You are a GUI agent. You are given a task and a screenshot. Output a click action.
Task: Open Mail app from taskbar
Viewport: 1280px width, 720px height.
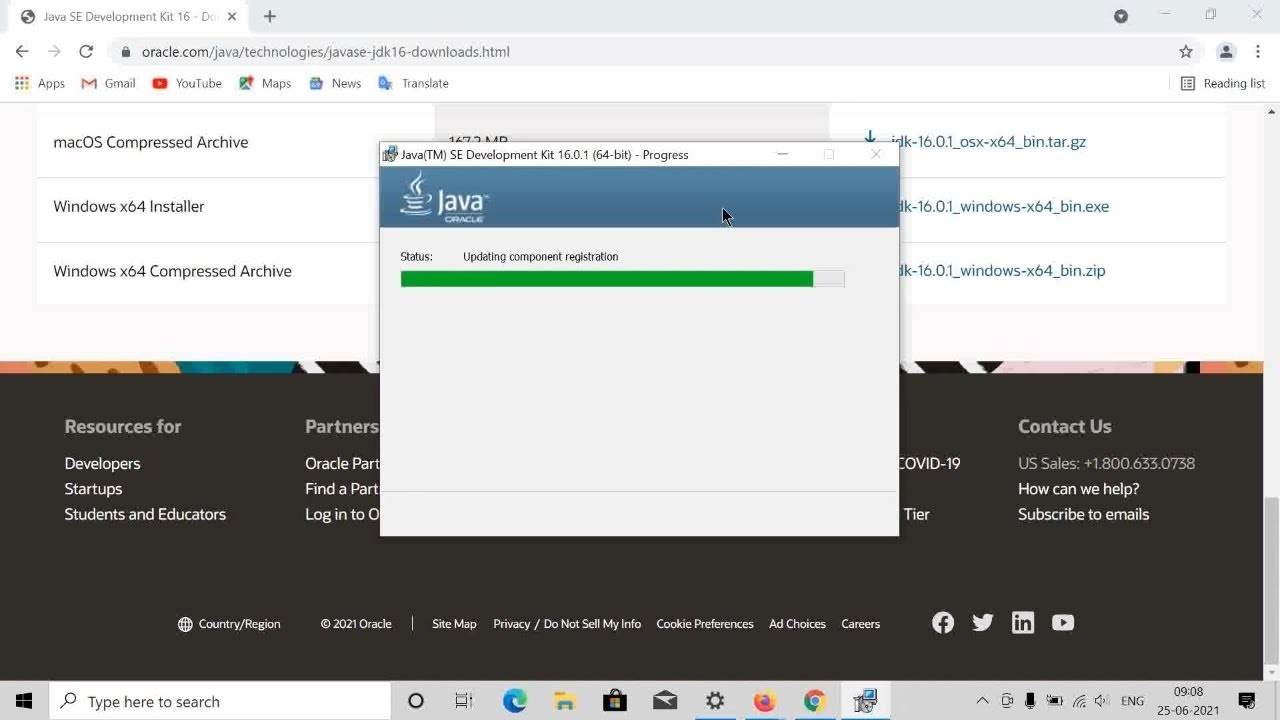[664, 701]
